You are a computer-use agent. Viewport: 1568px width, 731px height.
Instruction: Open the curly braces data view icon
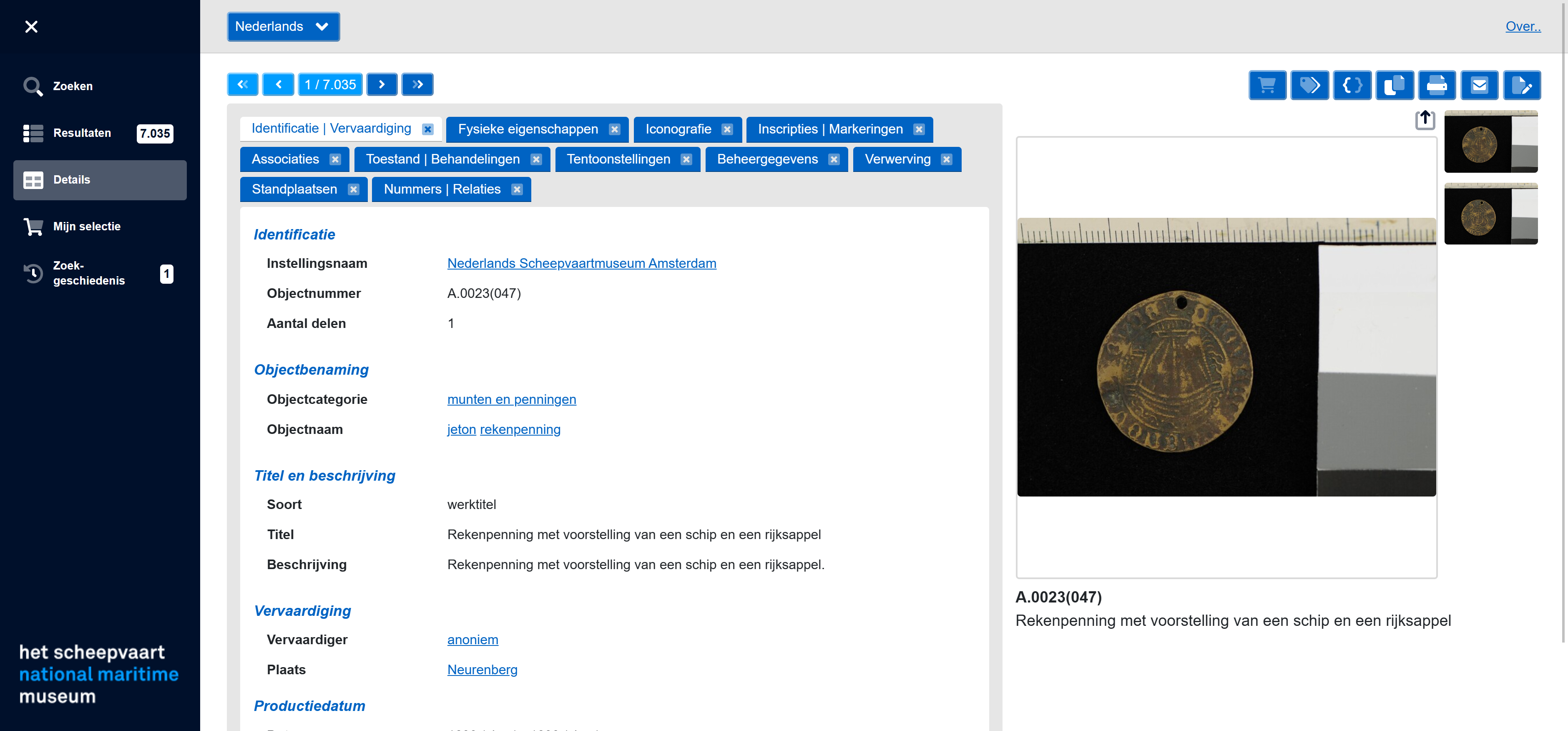(x=1352, y=85)
